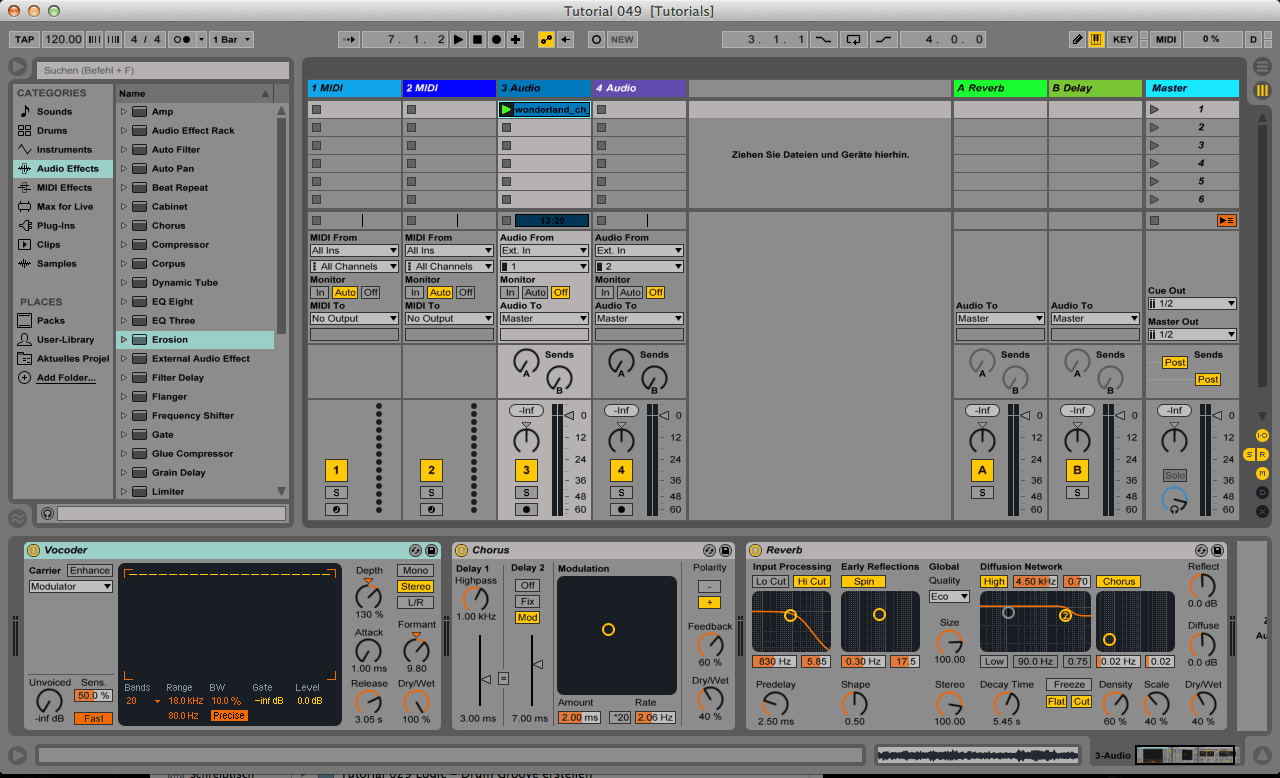Screen dimensions: 1280x778
Task: Open the Vocoder Carrier Modulator dropdown
Action: (70, 587)
